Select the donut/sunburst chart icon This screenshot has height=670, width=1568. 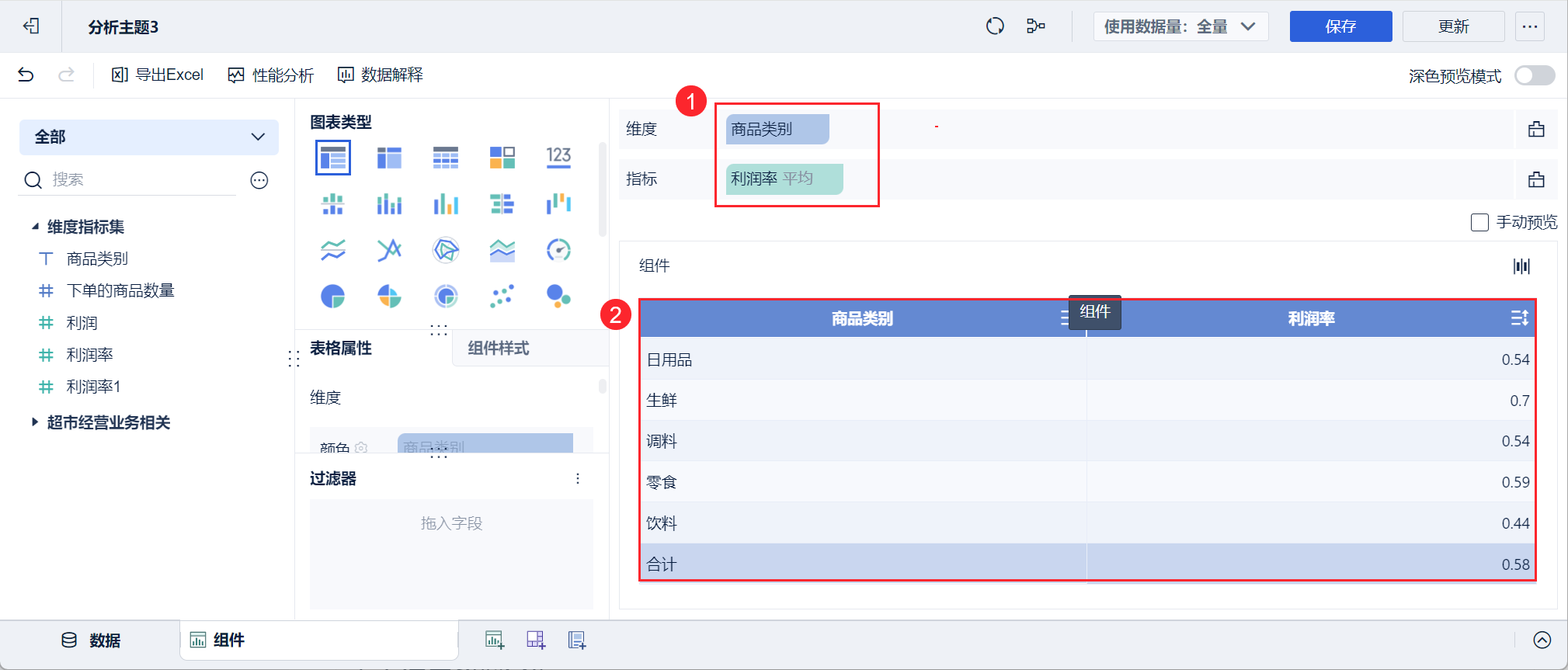446,296
